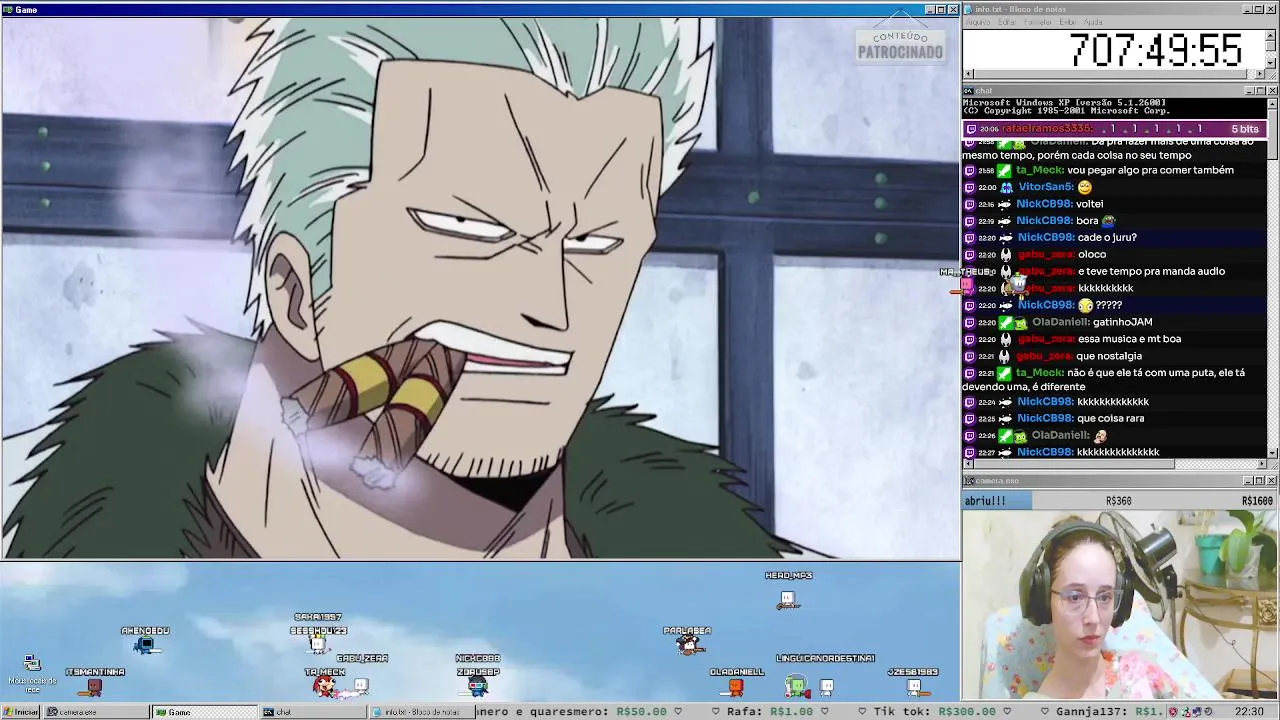
Task: Click the ZORUSBP avatar with 3D glasses
Action: point(478,686)
